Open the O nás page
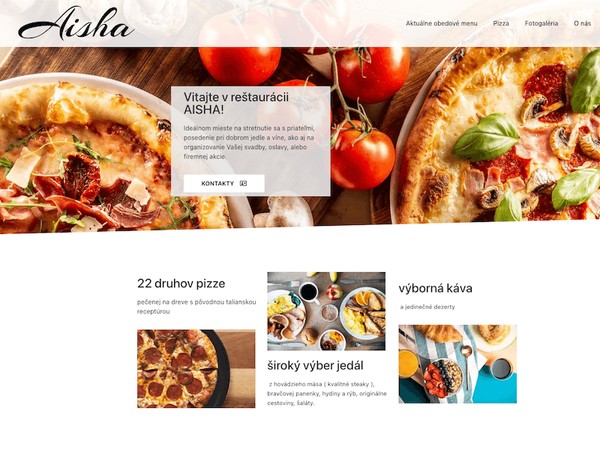This screenshot has height=450, width=600. coord(582,23)
